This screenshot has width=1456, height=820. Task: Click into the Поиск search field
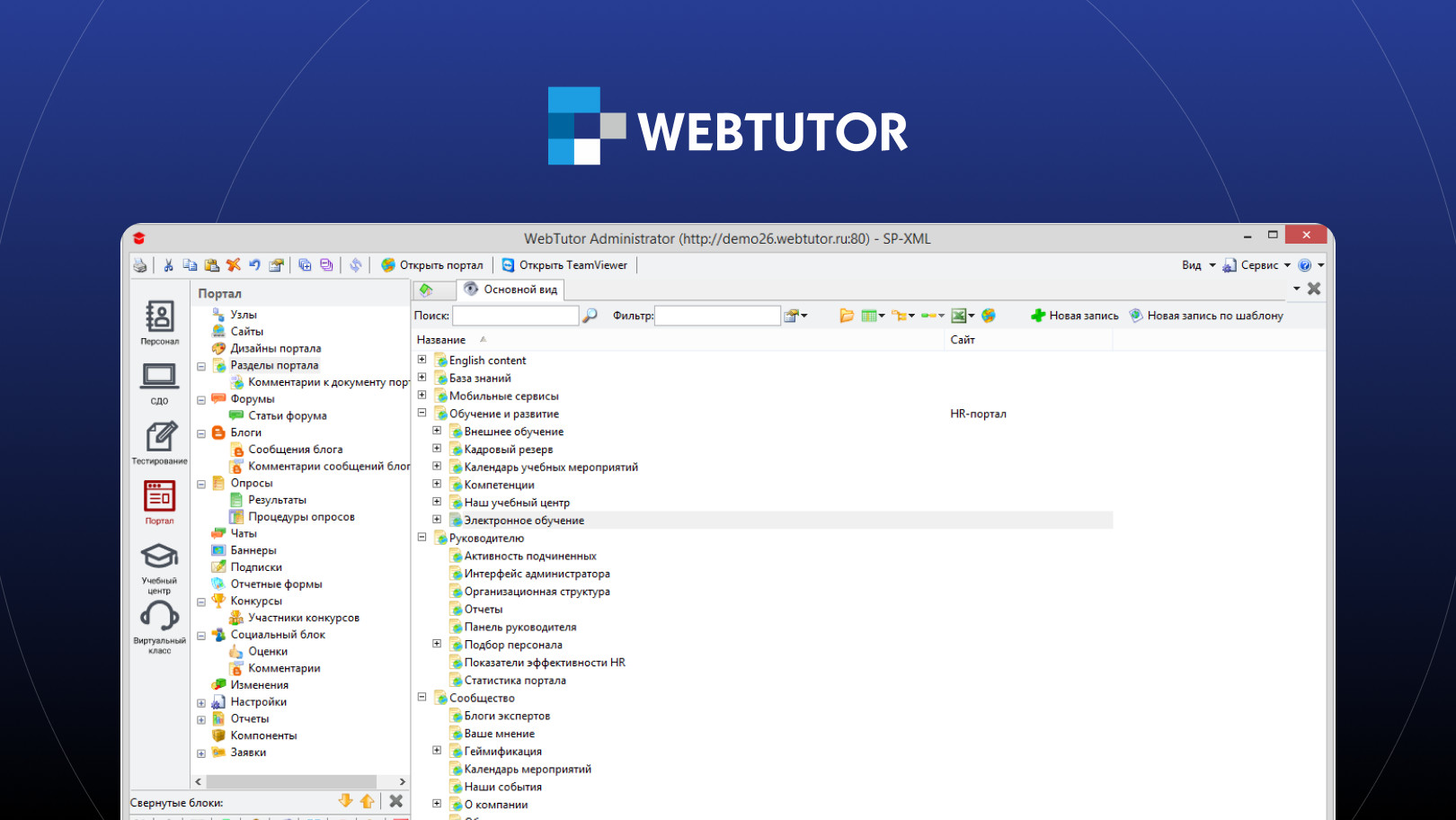tap(516, 316)
